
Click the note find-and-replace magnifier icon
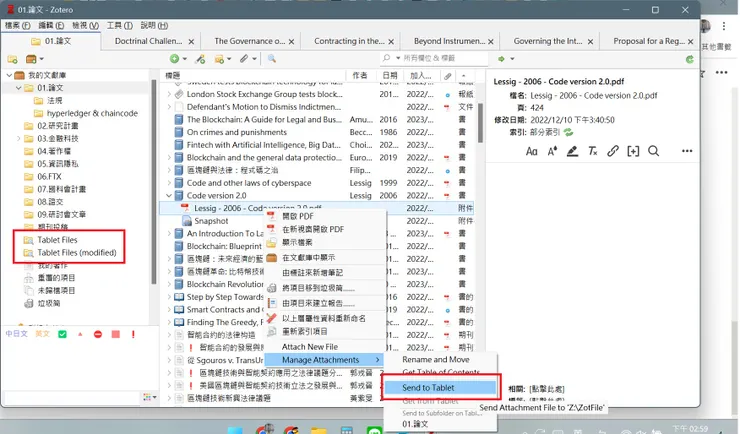coord(653,151)
